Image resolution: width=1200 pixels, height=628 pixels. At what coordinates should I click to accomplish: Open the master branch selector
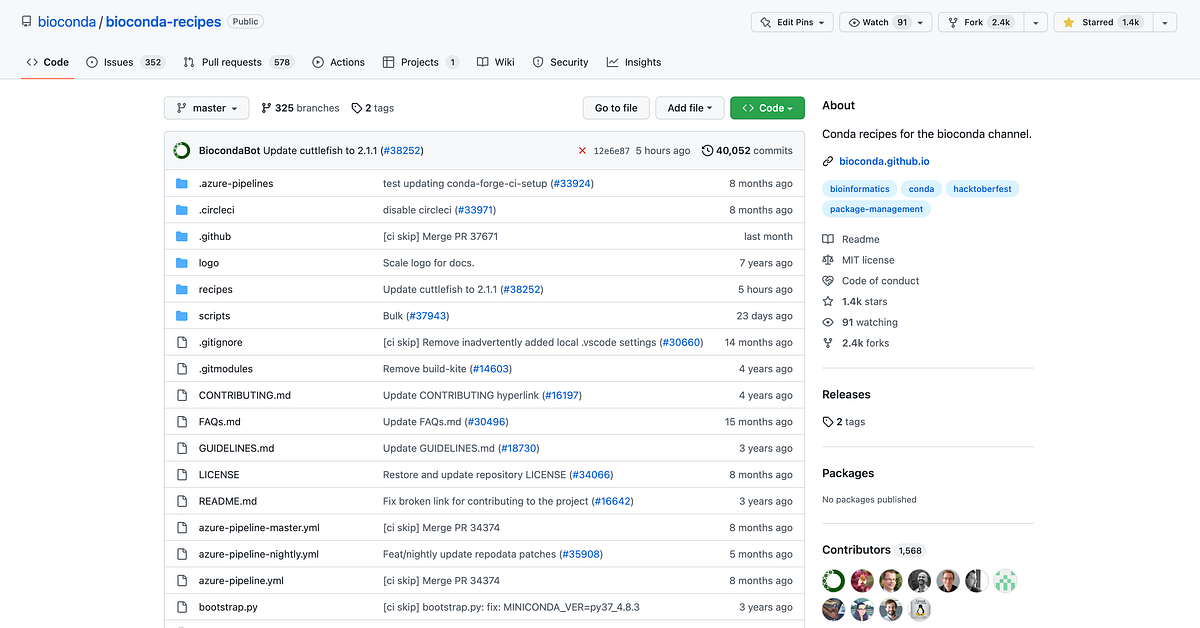(x=206, y=107)
